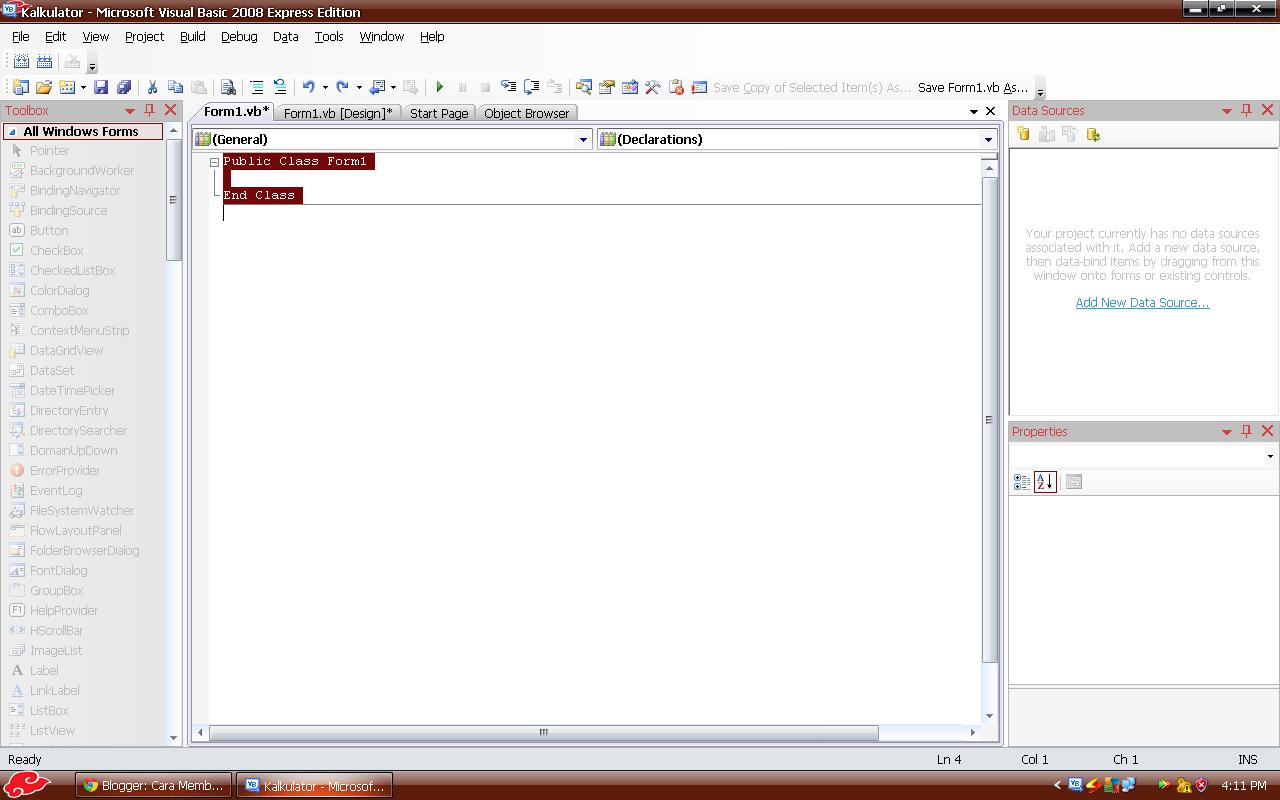1280x800 pixels.
Task: Open Object Browser from the toolbar icon
Action: tap(630, 87)
